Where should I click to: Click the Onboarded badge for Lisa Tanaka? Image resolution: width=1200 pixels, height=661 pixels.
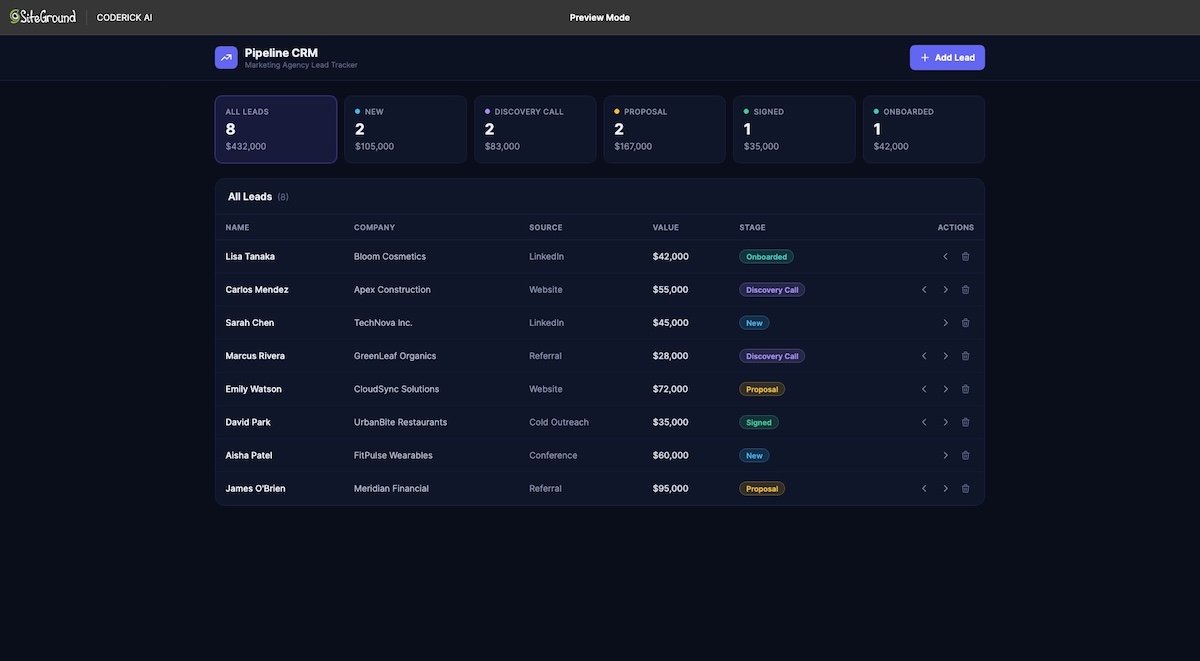766,257
